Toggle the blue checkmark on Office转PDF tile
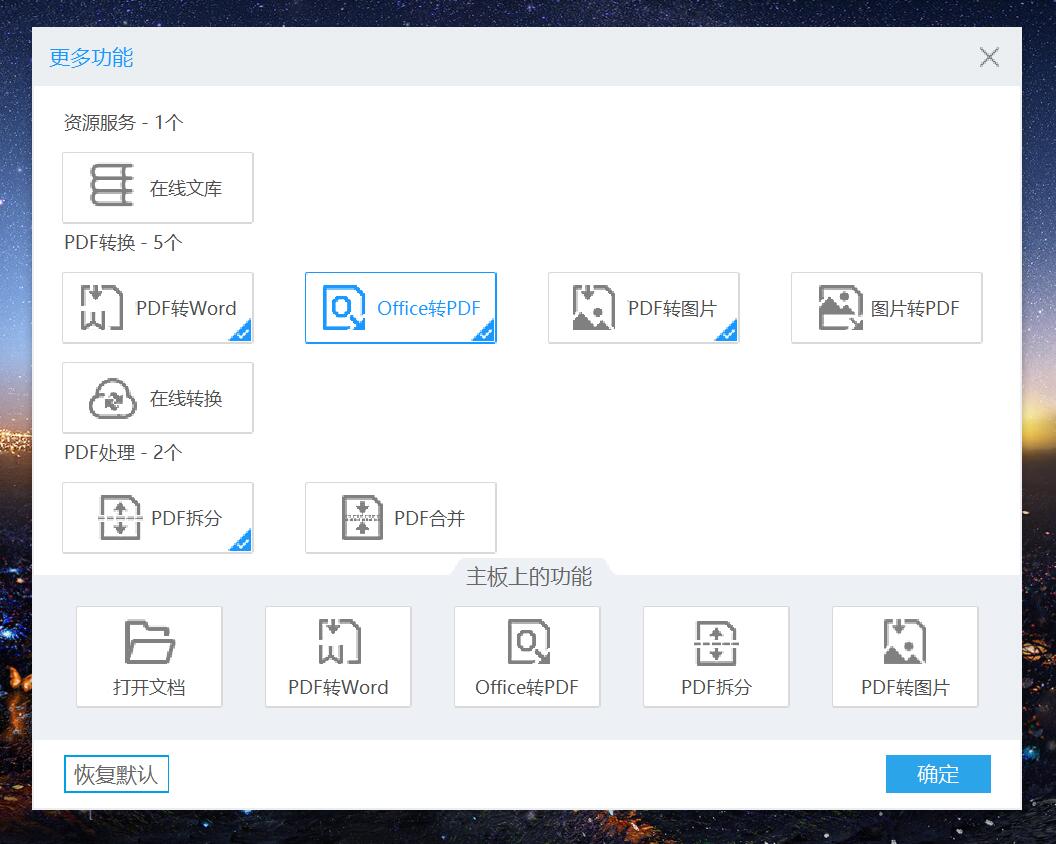 (485, 332)
